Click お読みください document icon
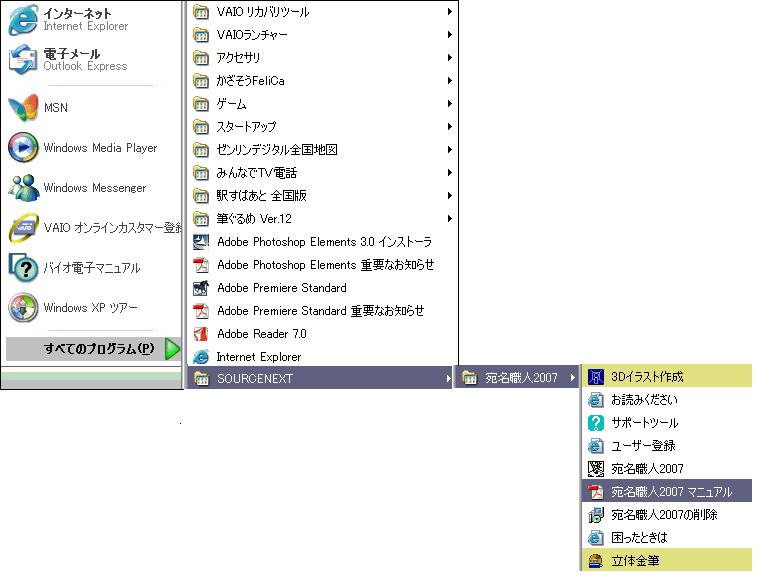 (596, 400)
